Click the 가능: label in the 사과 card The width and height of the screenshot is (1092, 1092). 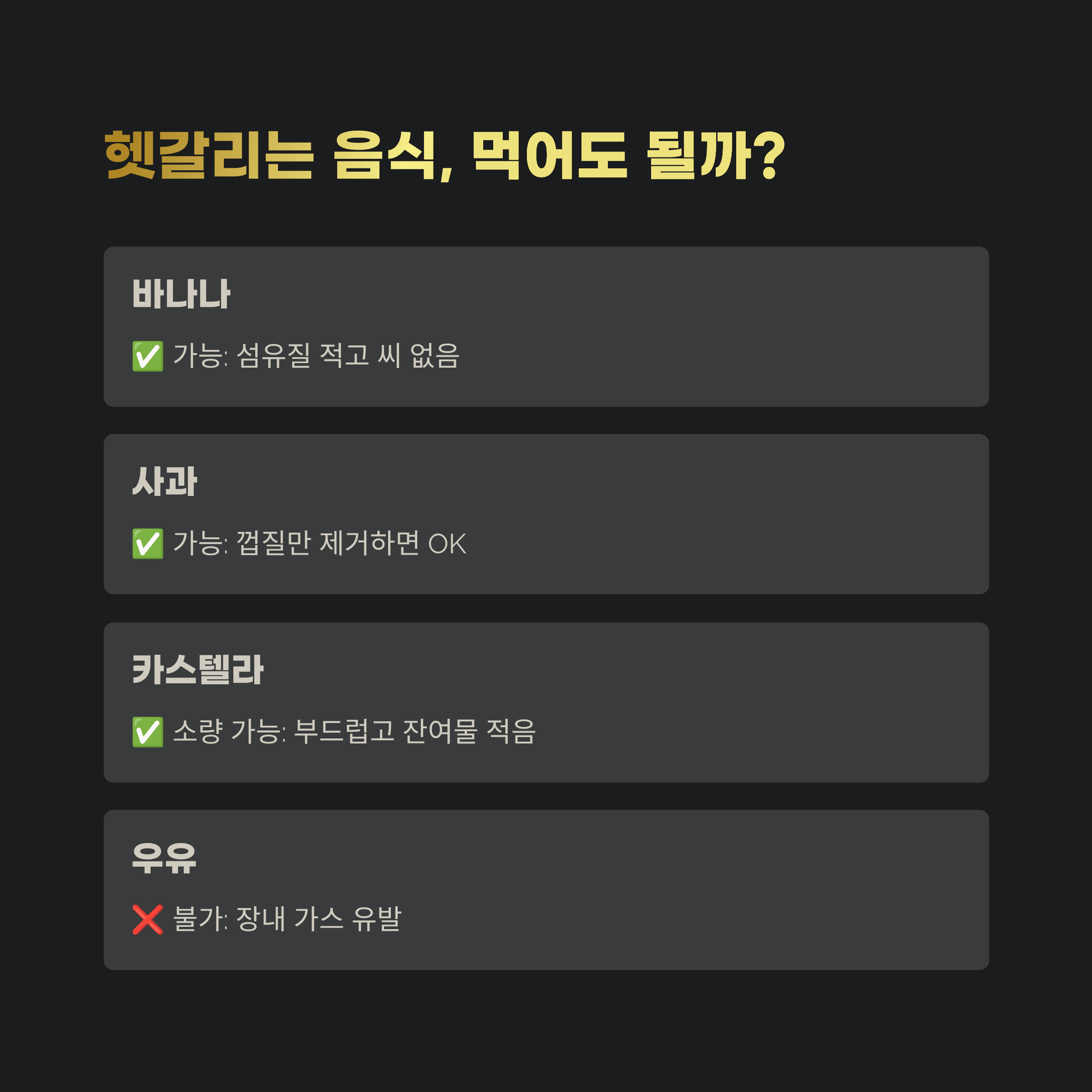(x=201, y=543)
